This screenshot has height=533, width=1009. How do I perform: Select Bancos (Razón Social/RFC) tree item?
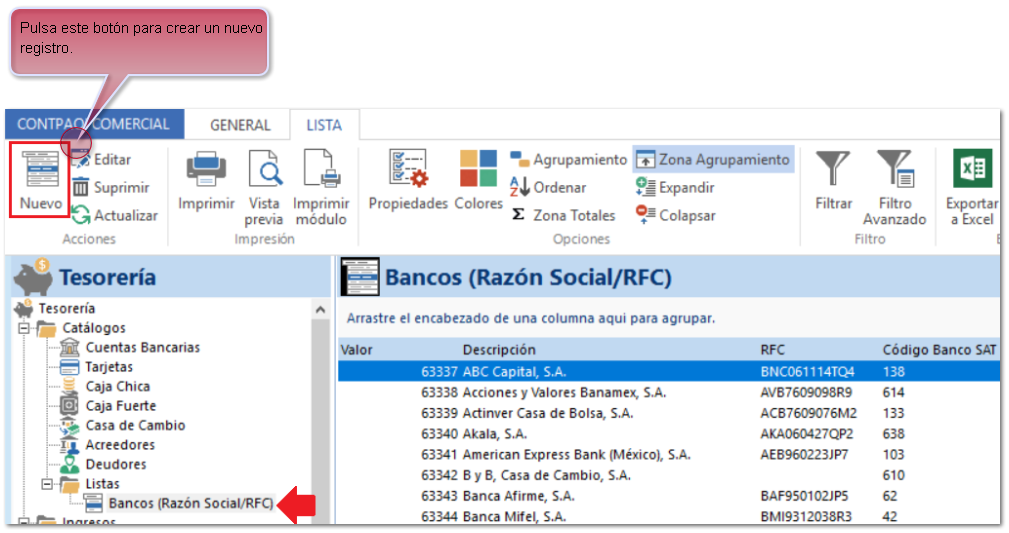click(x=190, y=503)
